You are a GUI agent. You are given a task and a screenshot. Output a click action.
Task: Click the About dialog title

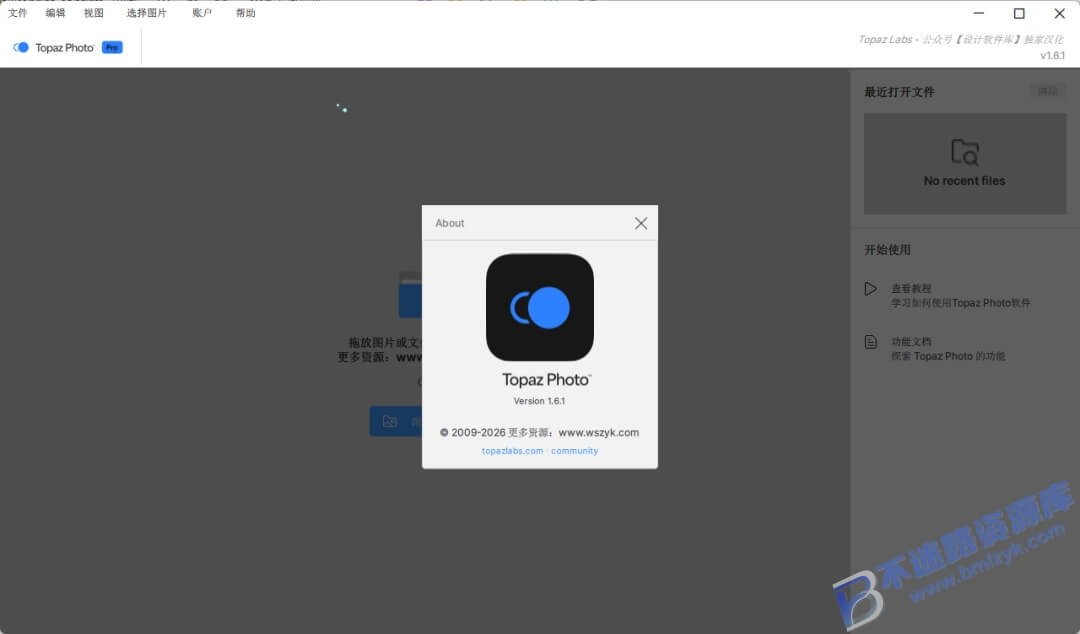(x=450, y=223)
